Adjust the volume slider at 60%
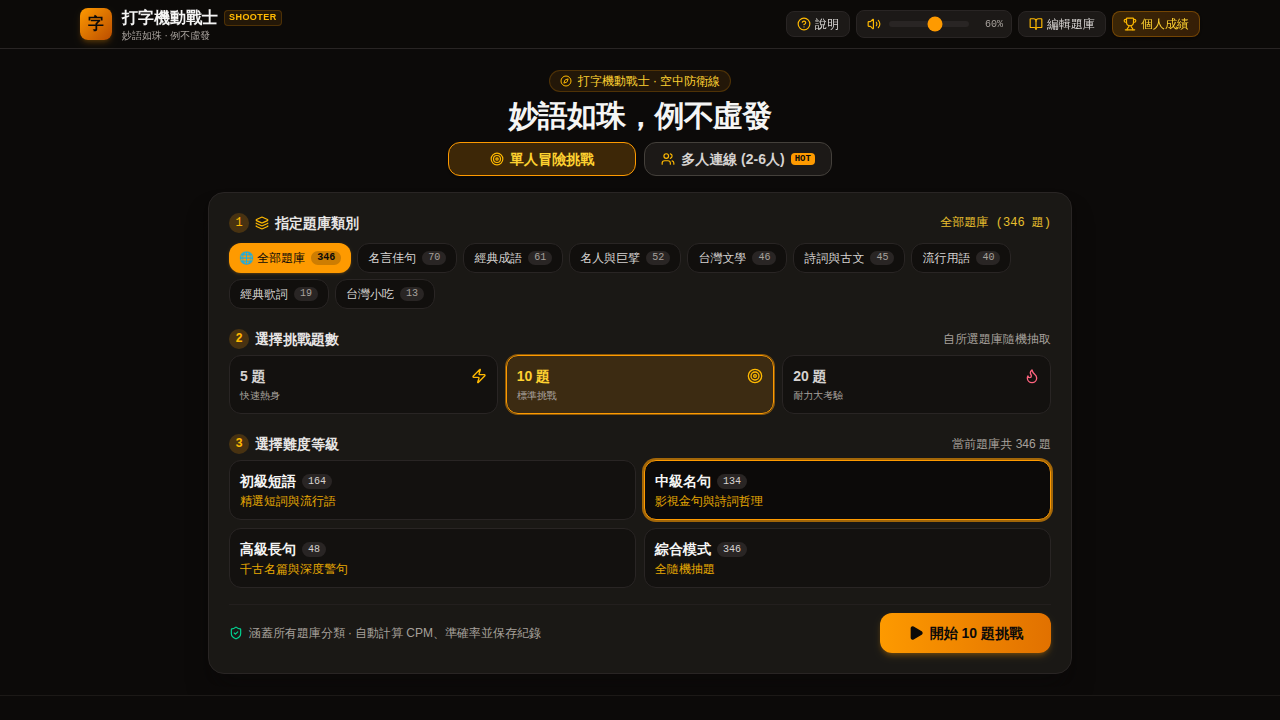The width and height of the screenshot is (1280, 720). pyautogui.click(x=929, y=24)
